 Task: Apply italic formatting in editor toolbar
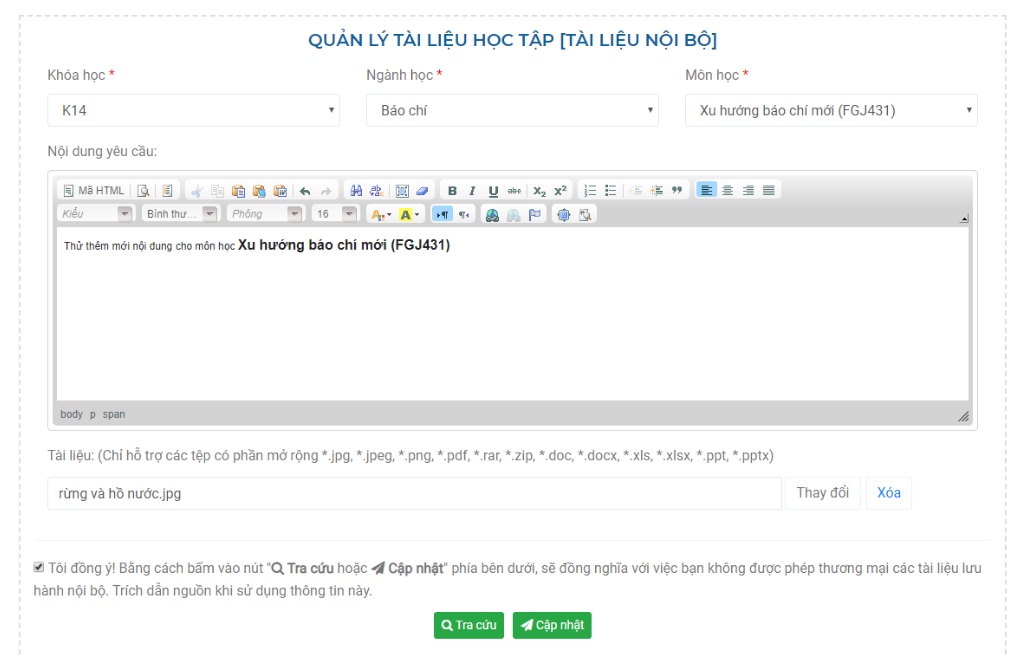(x=472, y=191)
